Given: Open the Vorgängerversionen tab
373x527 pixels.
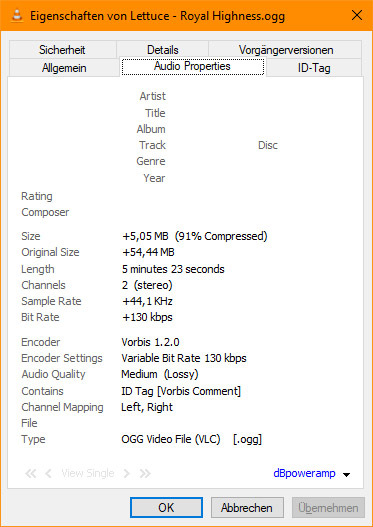Looking at the screenshot, I should pos(286,50).
